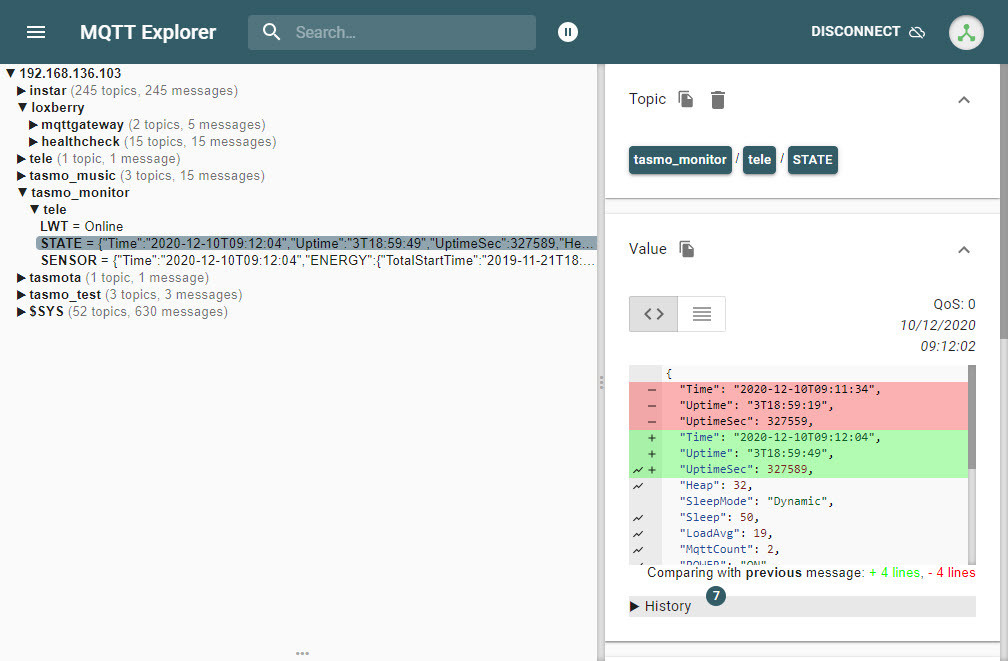
Task: Click chart icon beside MqttCount line
Action: point(638,550)
